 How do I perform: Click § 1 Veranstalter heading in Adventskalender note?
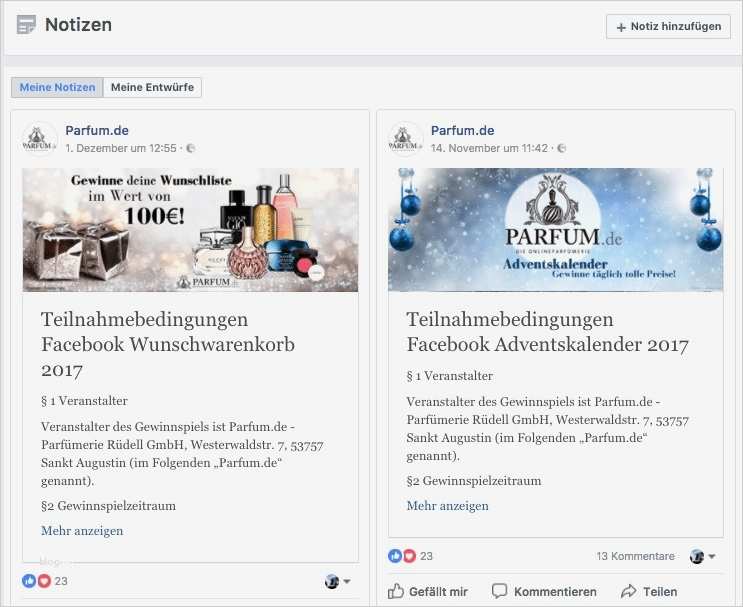tap(450, 376)
